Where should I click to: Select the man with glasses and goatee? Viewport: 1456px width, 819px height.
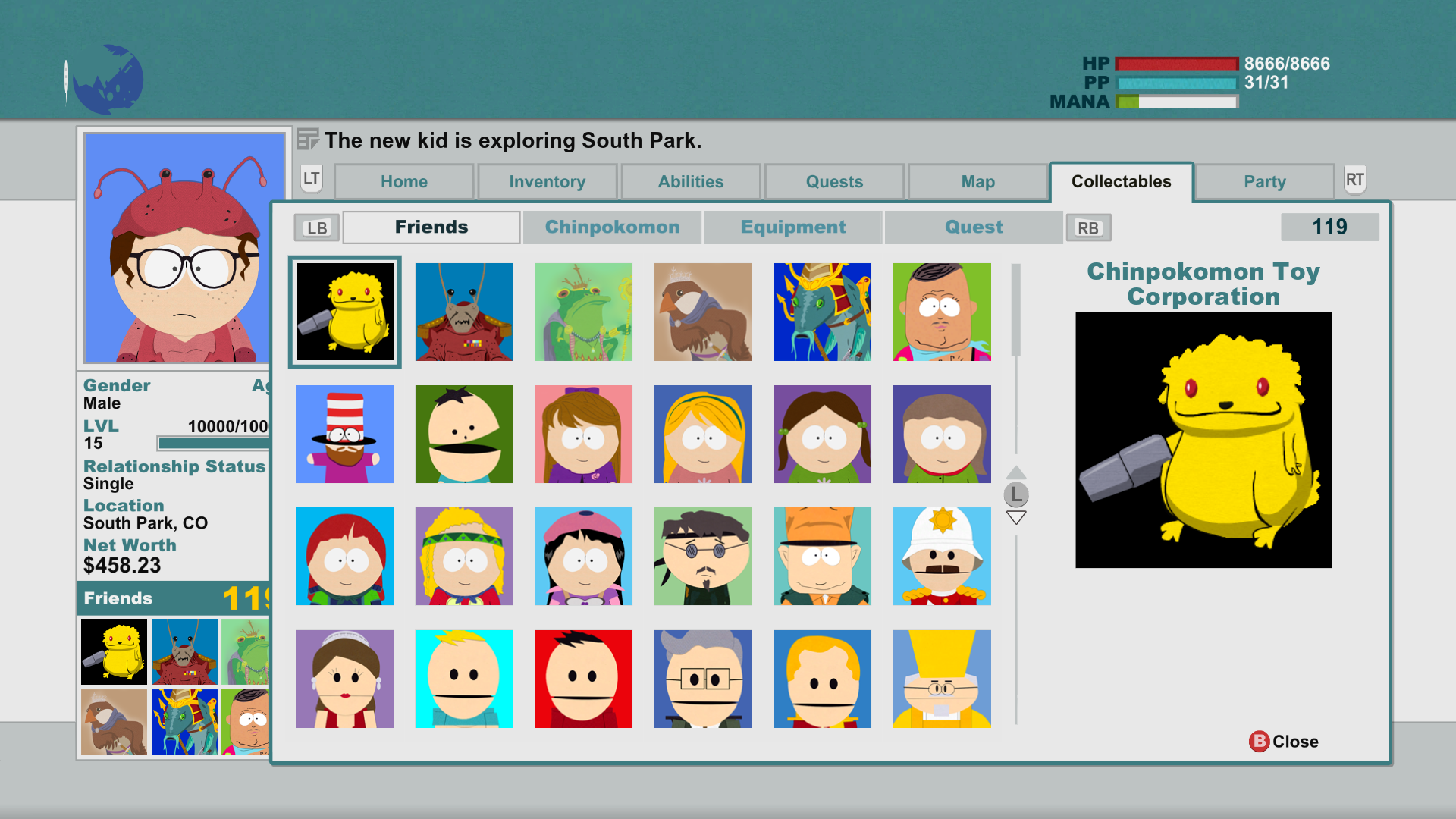703,556
